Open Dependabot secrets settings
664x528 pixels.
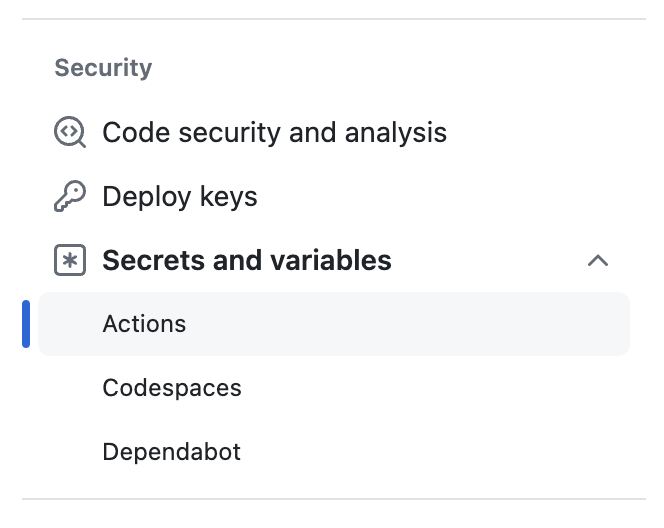click(x=171, y=452)
